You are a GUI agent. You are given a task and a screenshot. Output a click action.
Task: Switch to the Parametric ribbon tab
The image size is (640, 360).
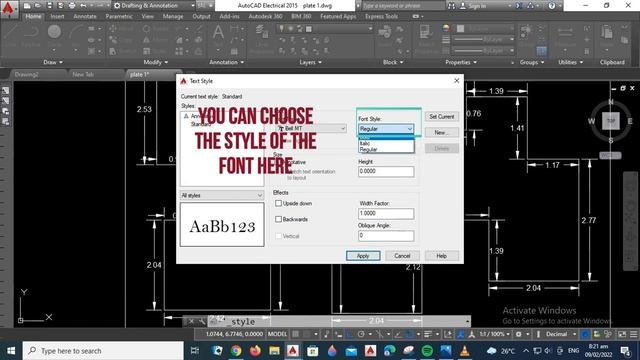tap(119, 16)
